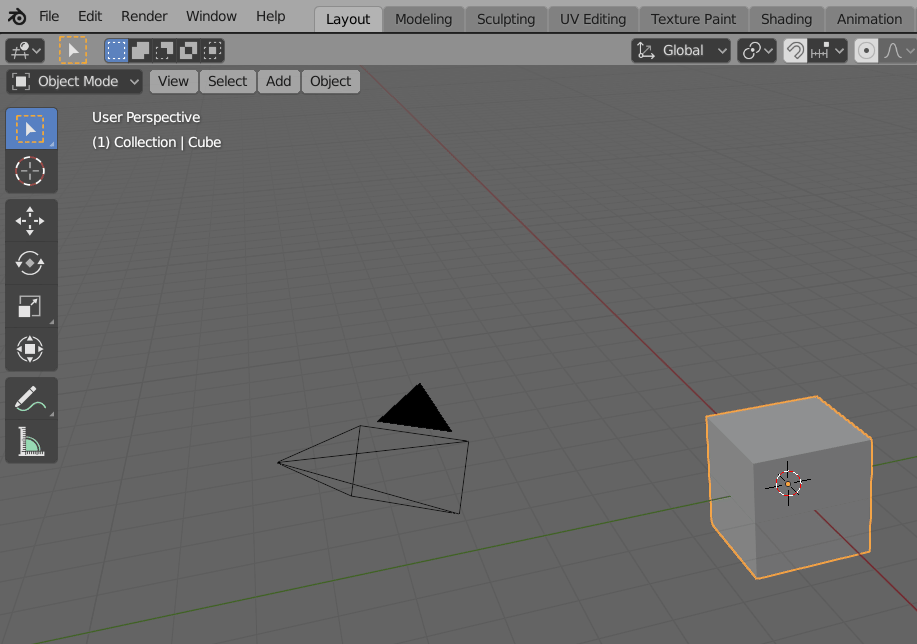Select the Scale tool
This screenshot has width=917, height=644.
pos(31,306)
